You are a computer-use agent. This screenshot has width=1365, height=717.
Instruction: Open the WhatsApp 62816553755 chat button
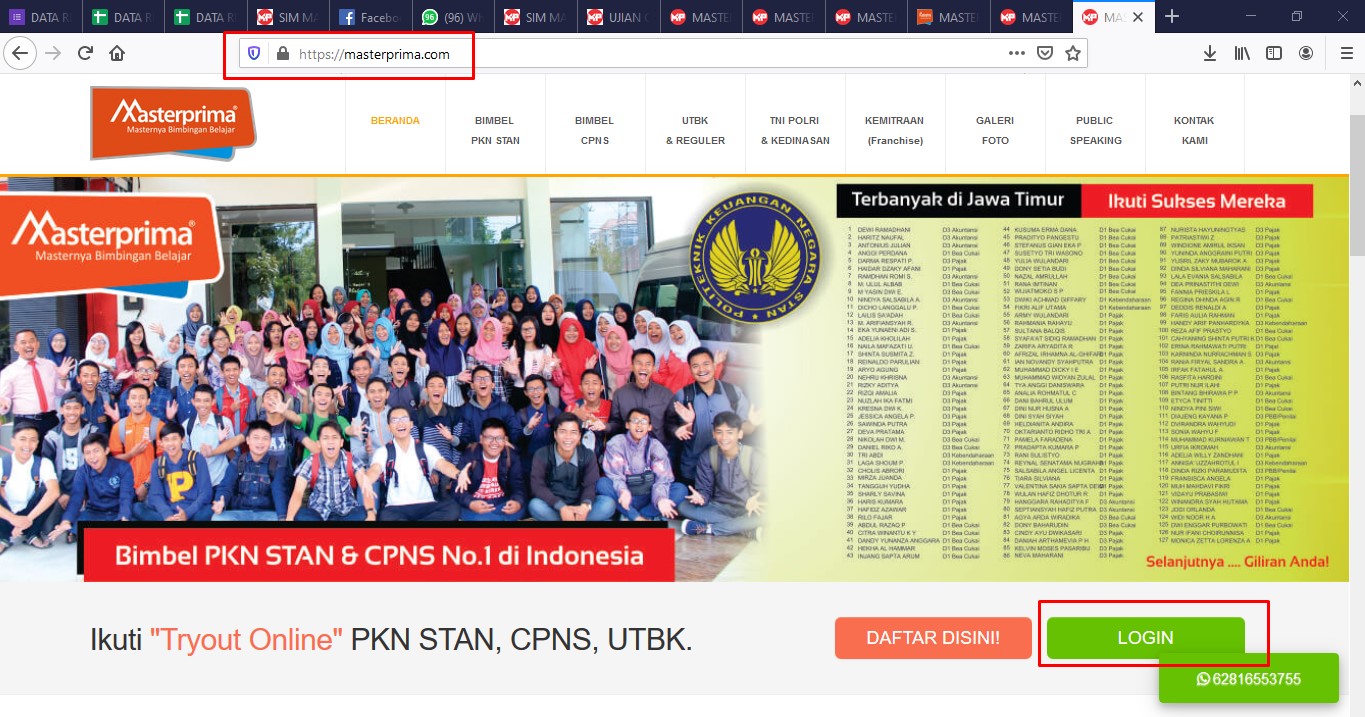coord(1249,679)
